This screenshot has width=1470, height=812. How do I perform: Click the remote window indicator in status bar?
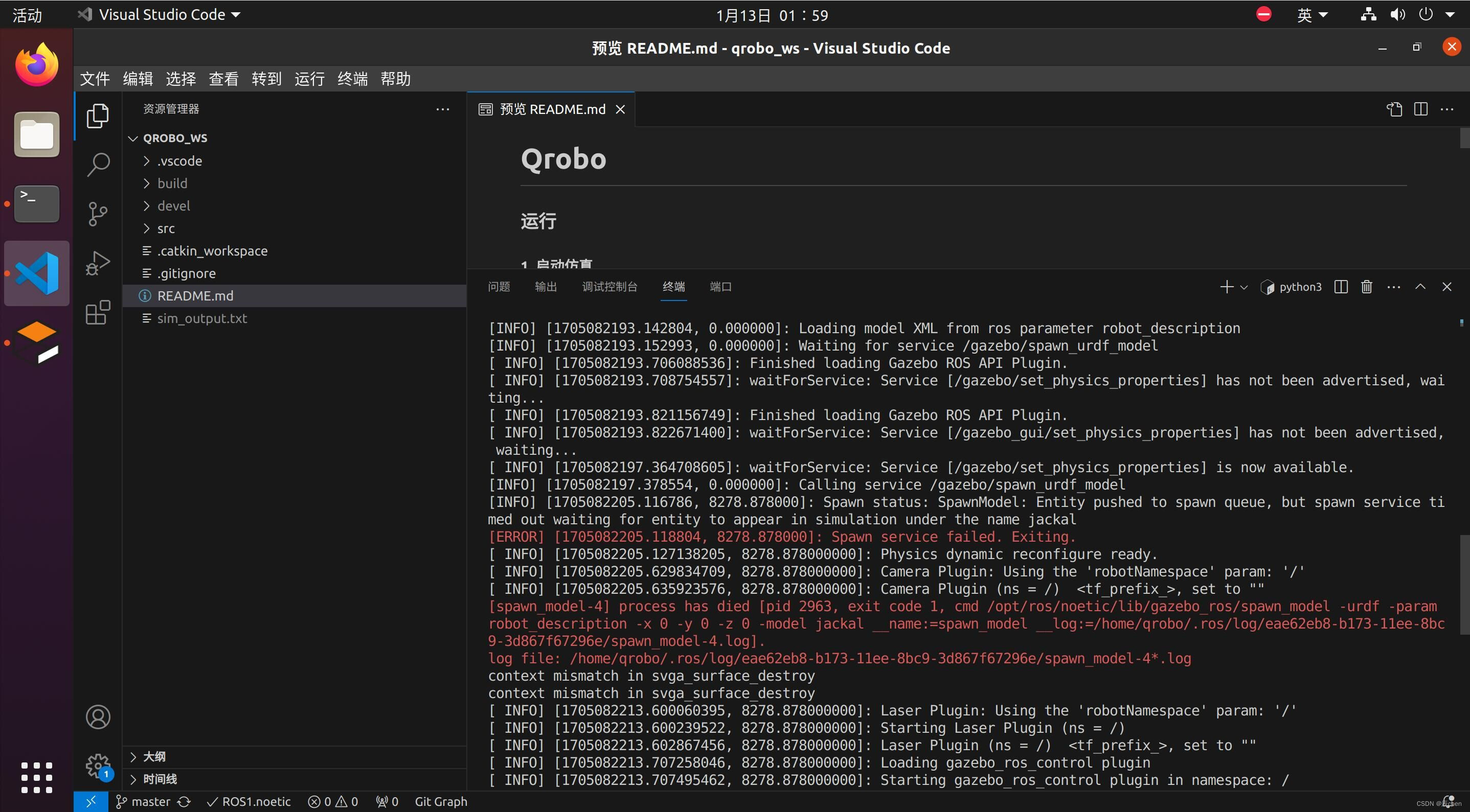coord(91,802)
